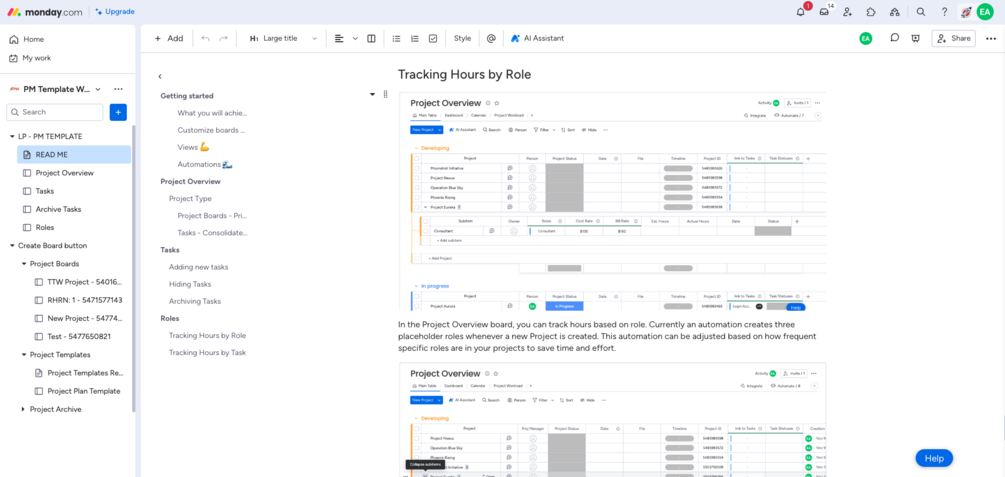Collapse the Project Boards folder
Image resolution: width=1005 pixels, height=477 pixels.
(x=24, y=264)
